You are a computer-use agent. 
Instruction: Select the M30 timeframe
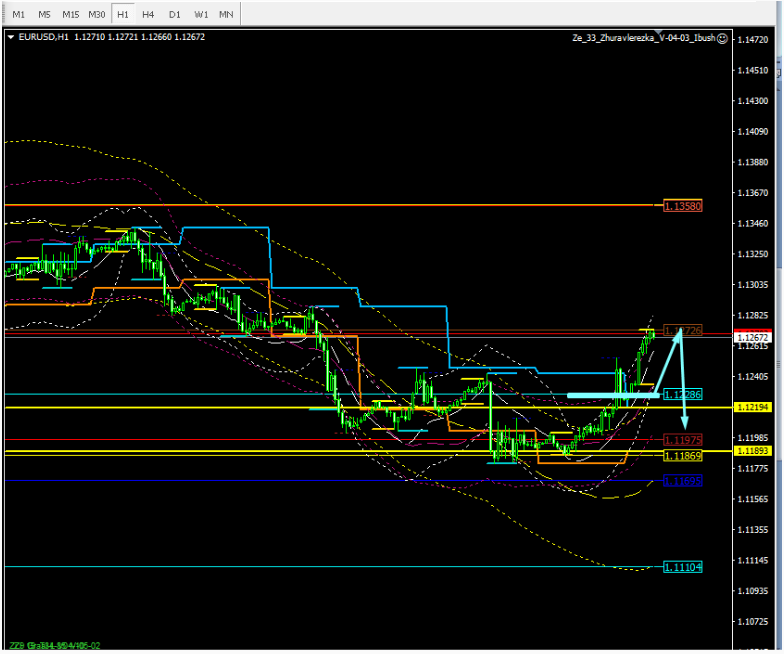(x=96, y=14)
